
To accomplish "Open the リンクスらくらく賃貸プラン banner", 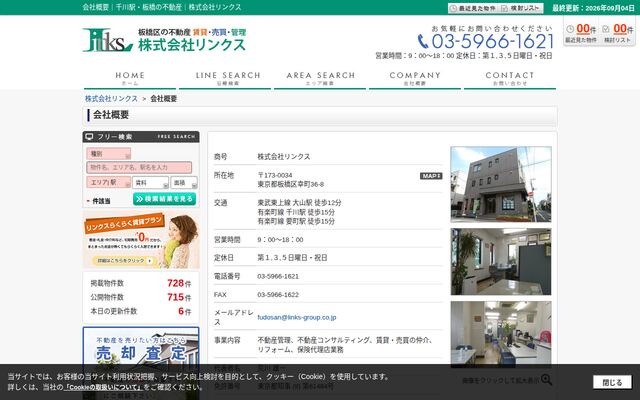I will click(141, 240).
